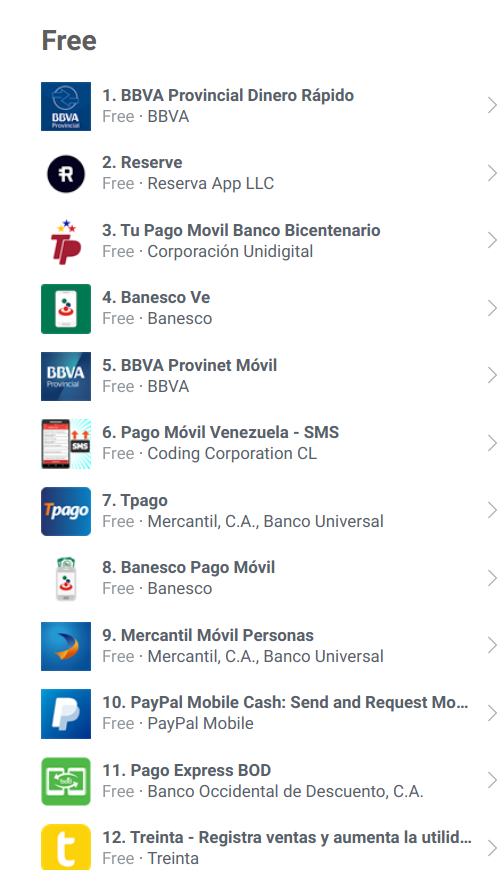The height and width of the screenshot is (870, 504).
Task: Tap the Reserve app's black R icon
Action: (65, 174)
